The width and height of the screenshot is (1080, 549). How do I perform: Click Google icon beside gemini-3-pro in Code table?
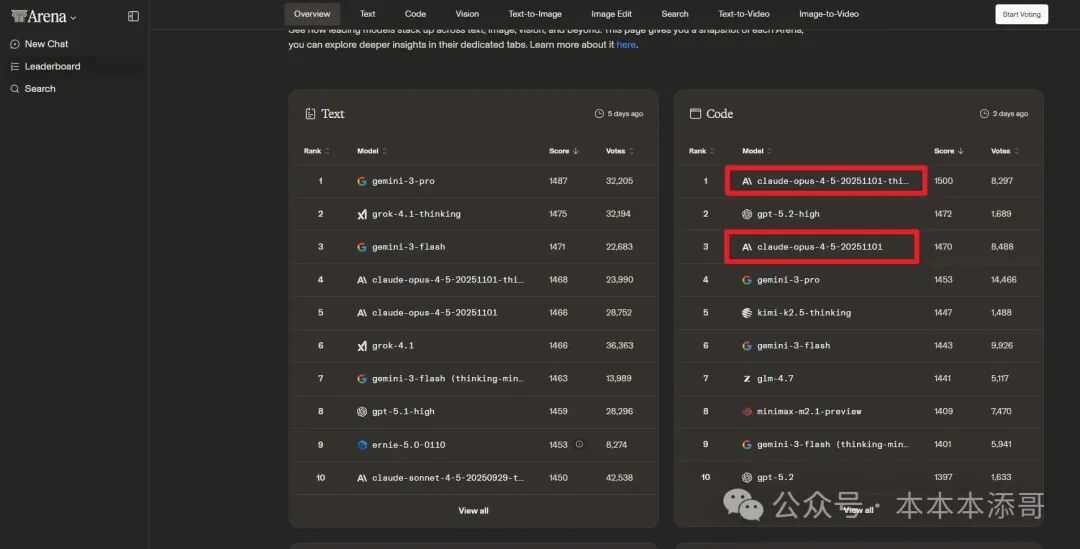coord(747,280)
